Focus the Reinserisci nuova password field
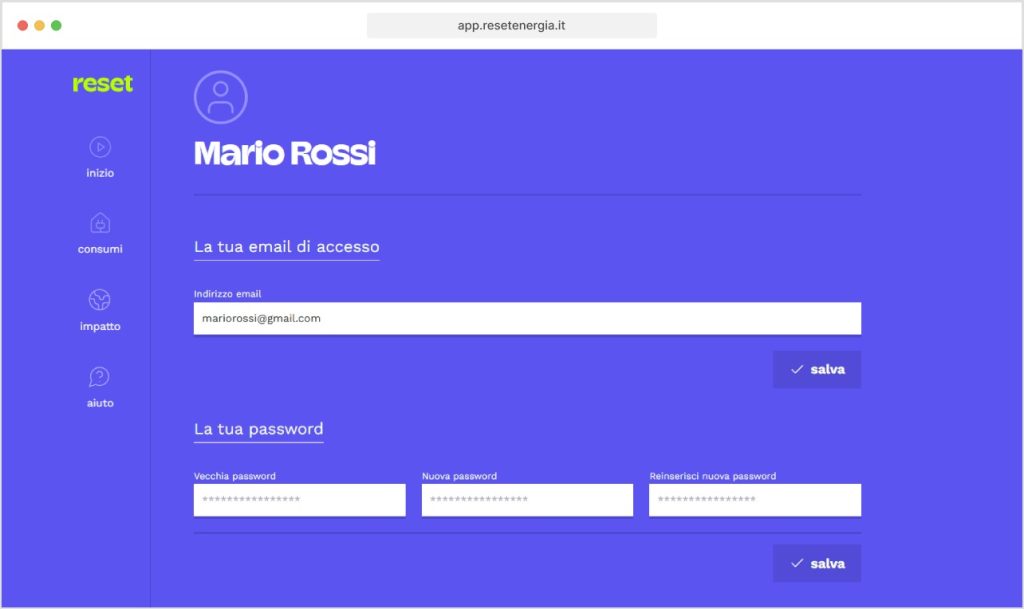The height and width of the screenshot is (609, 1024). coord(755,500)
